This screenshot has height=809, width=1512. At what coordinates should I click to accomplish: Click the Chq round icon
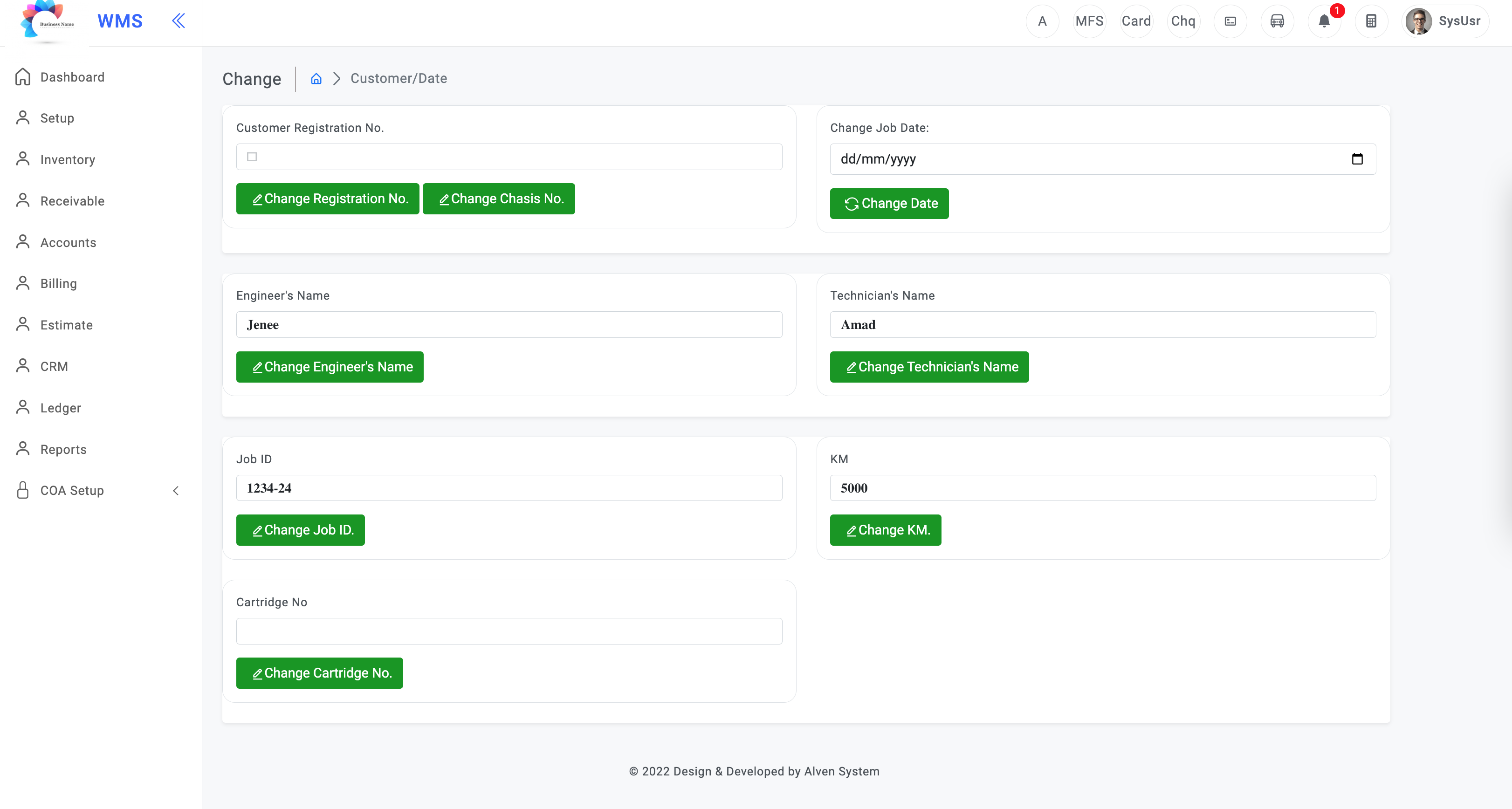point(1183,21)
